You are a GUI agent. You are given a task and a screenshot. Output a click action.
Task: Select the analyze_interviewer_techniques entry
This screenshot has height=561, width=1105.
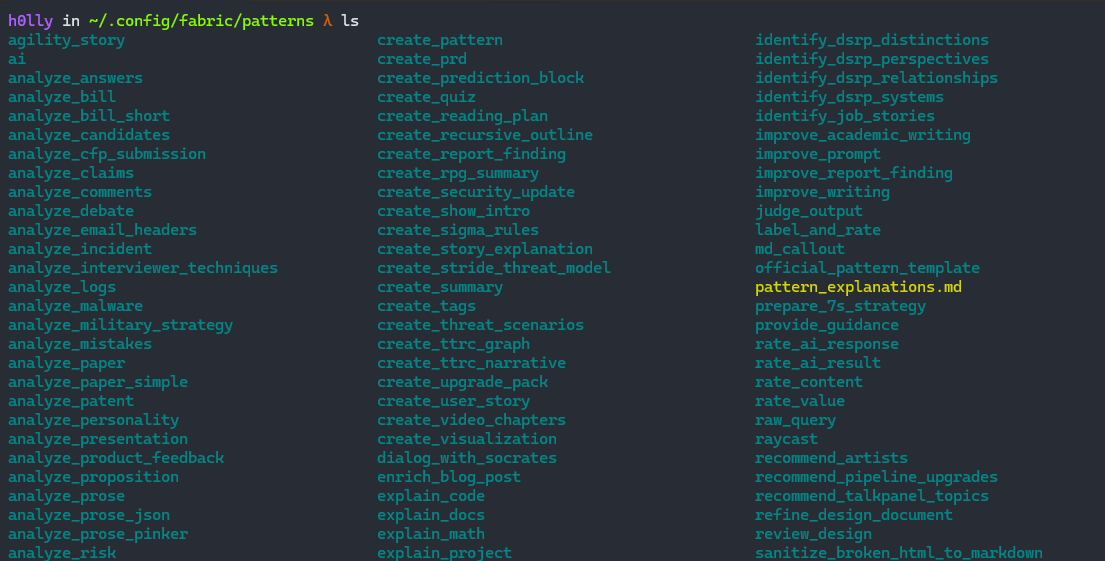pyautogui.click(x=143, y=268)
